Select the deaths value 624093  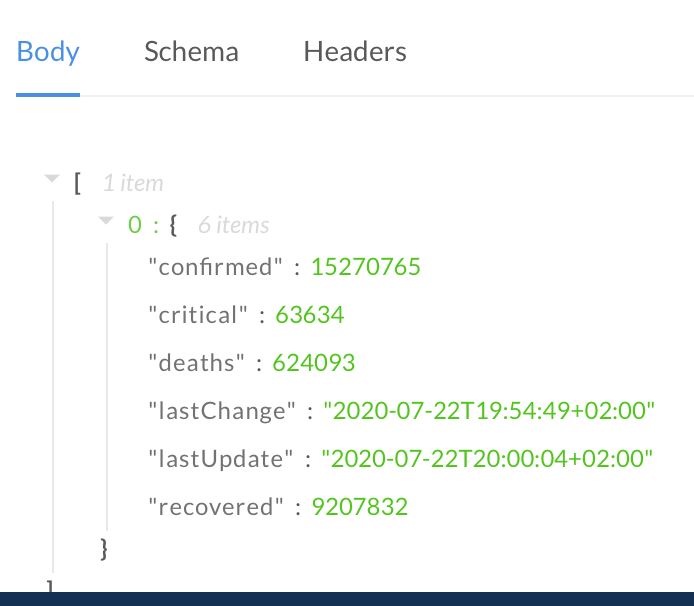point(313,363)
